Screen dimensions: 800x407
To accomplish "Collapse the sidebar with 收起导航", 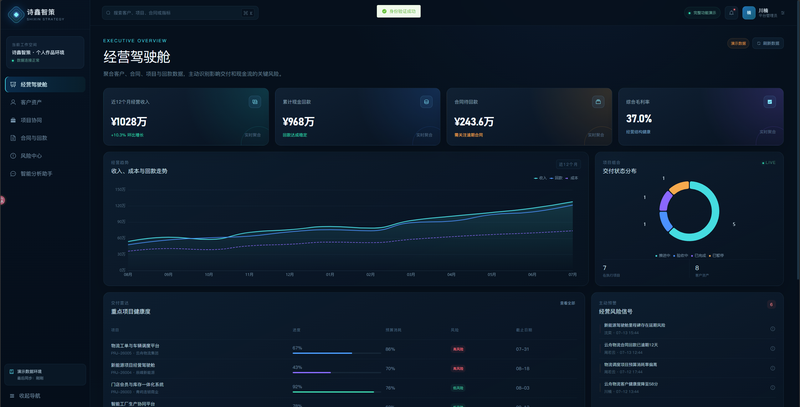I will pyautogui.click(x=25, y=396).
